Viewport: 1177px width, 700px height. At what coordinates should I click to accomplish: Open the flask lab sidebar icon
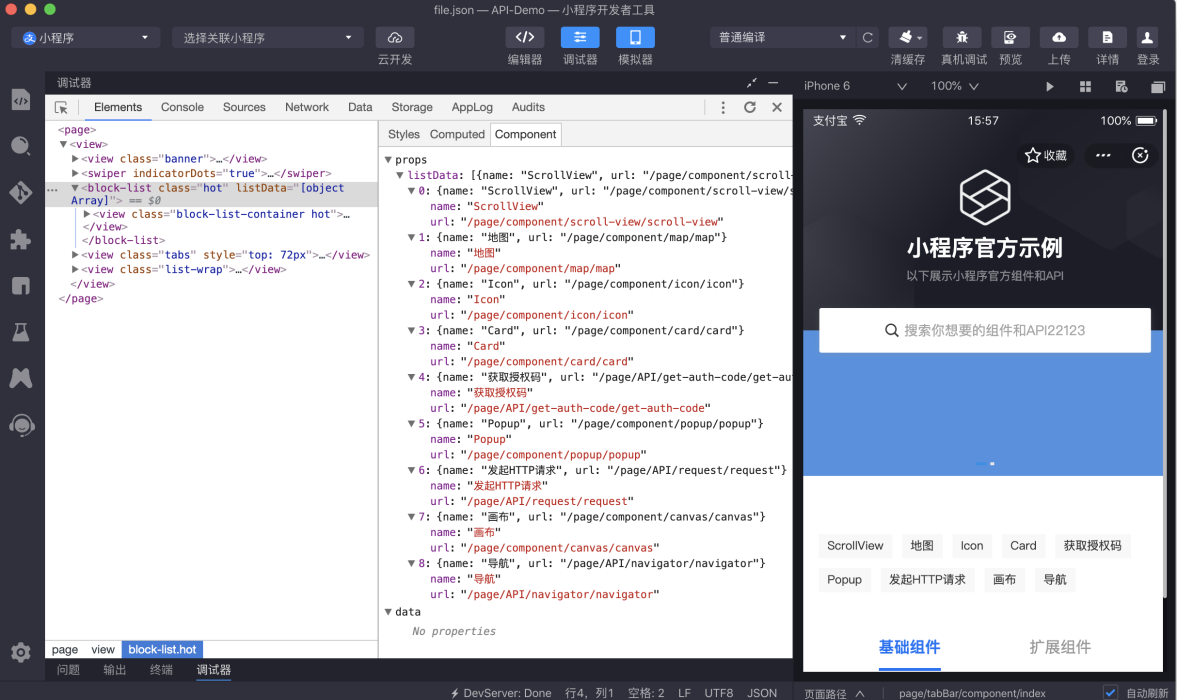pyautogui.click(x=21, y=332)
